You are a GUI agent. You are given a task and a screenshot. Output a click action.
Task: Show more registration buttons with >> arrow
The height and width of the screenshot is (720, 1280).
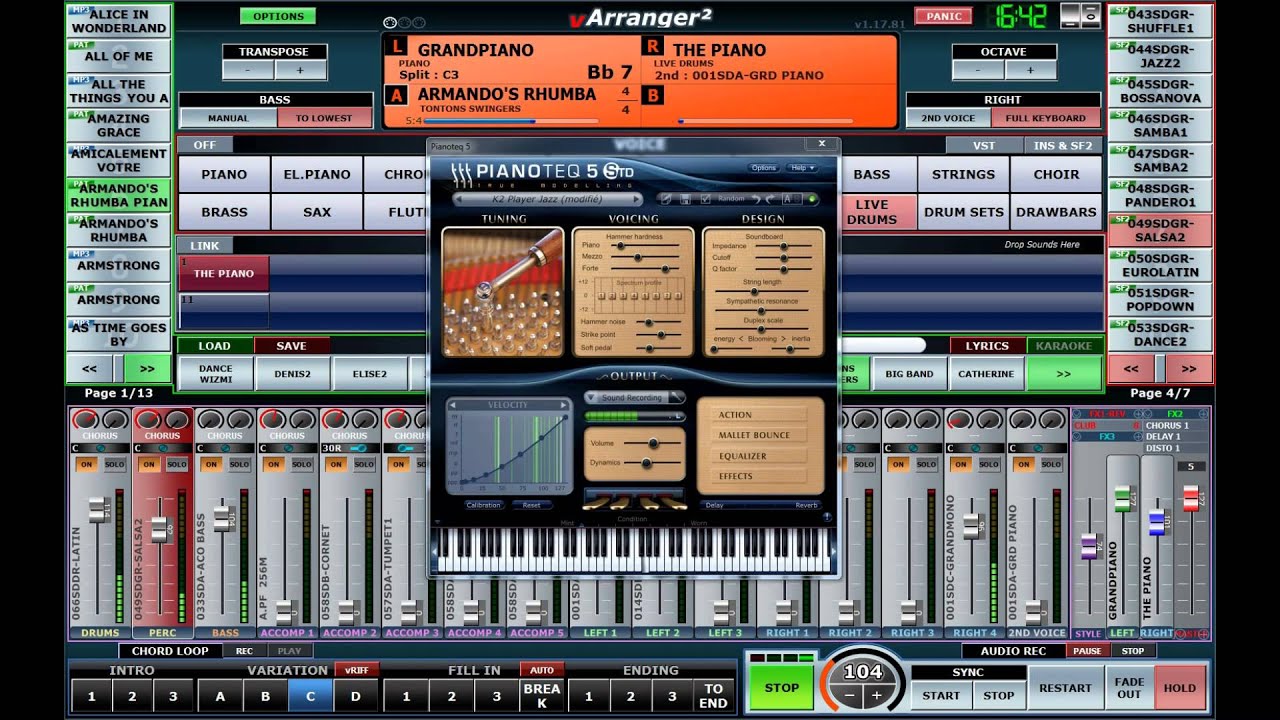tap(1064, 374)
